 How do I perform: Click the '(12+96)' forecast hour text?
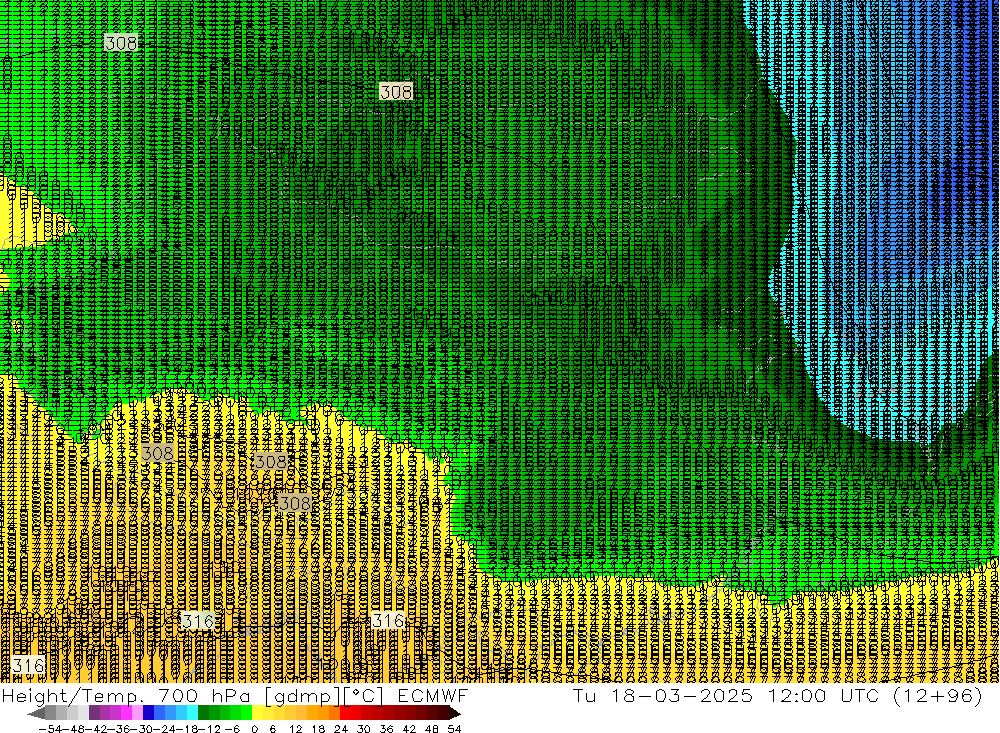point(938,695)
